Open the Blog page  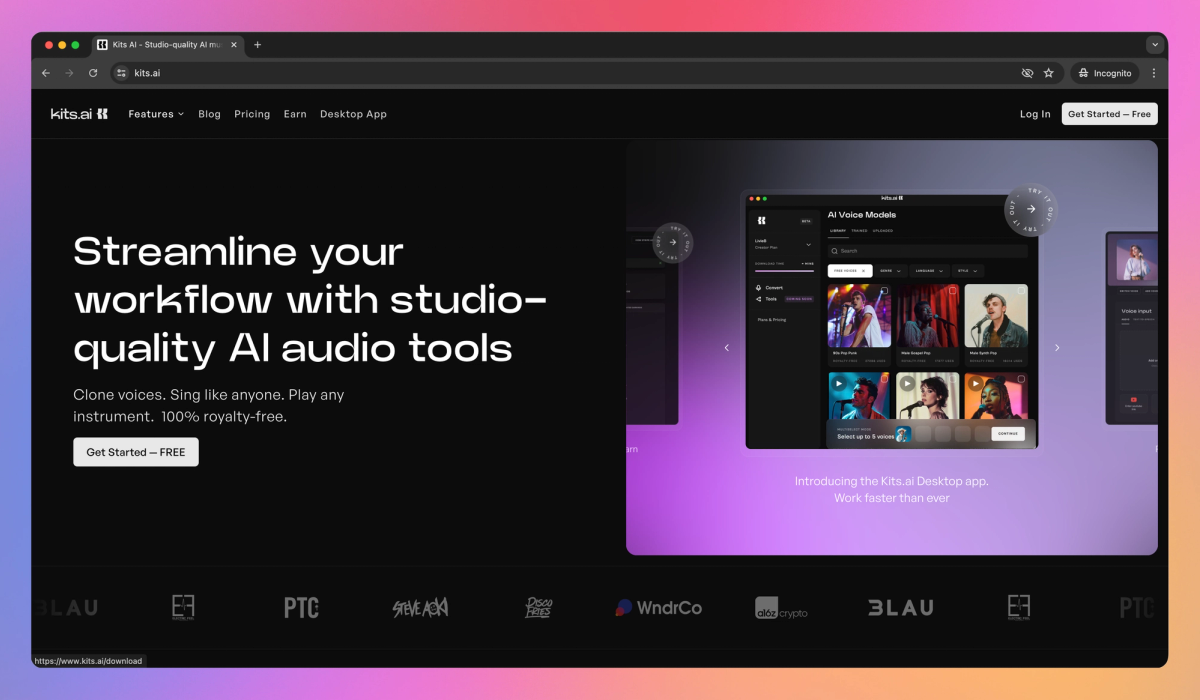[209, 114]
